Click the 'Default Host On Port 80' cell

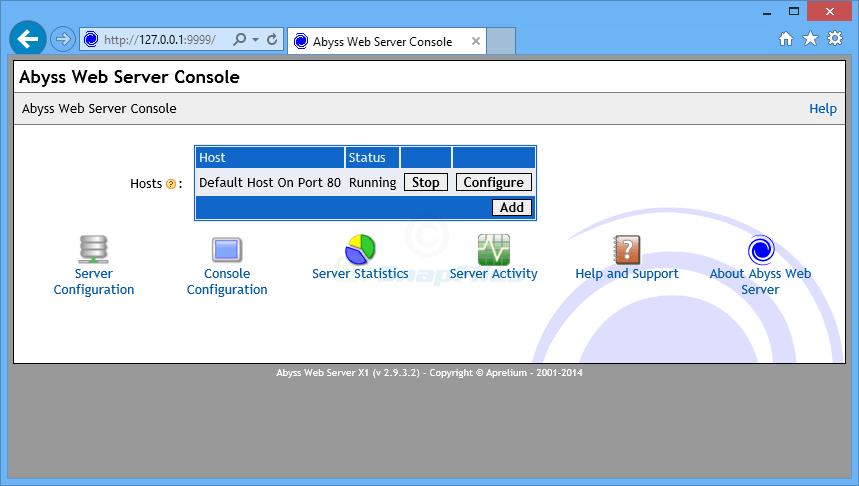click(x=270, y=182)
